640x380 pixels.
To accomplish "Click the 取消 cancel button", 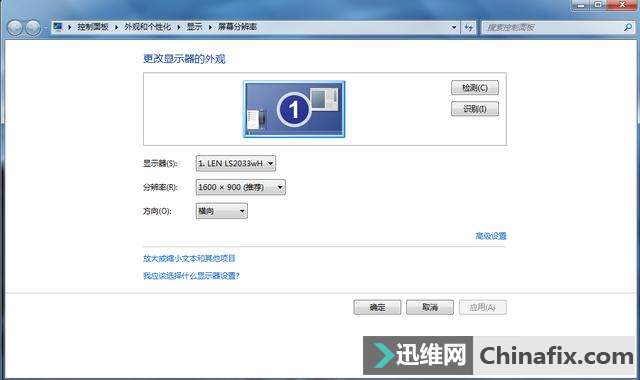I will coord(430,307).
